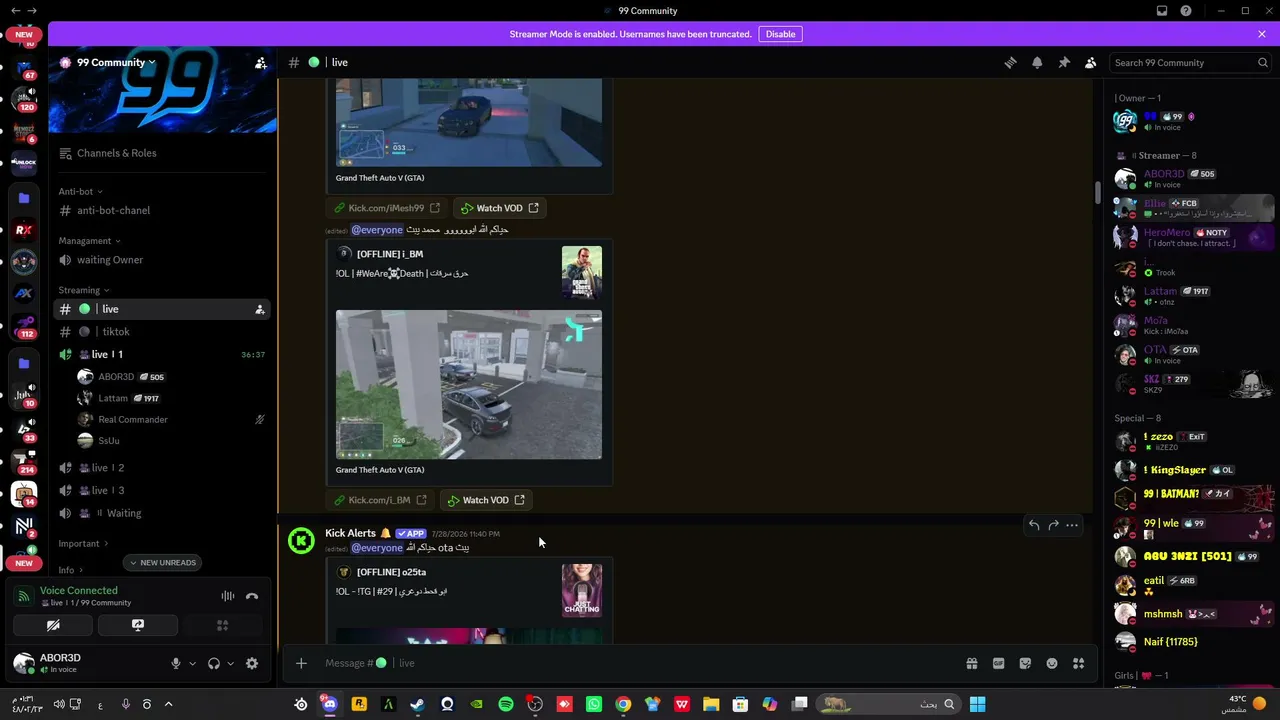
Task: Collapse the Important category
Action: 84,543
